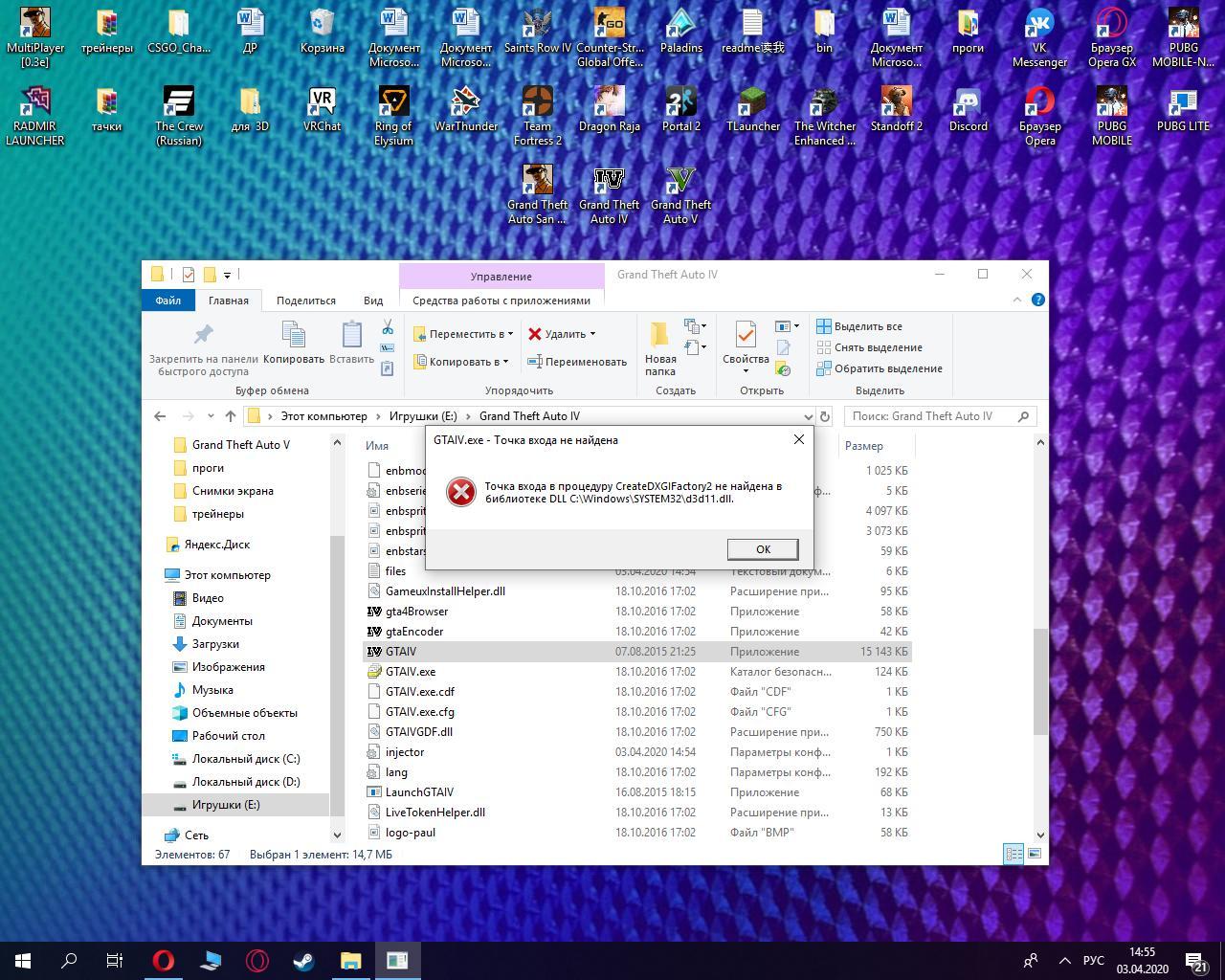
Task: Click the Properties (Свойства) ribbon icon
Action: click(745, 337)
